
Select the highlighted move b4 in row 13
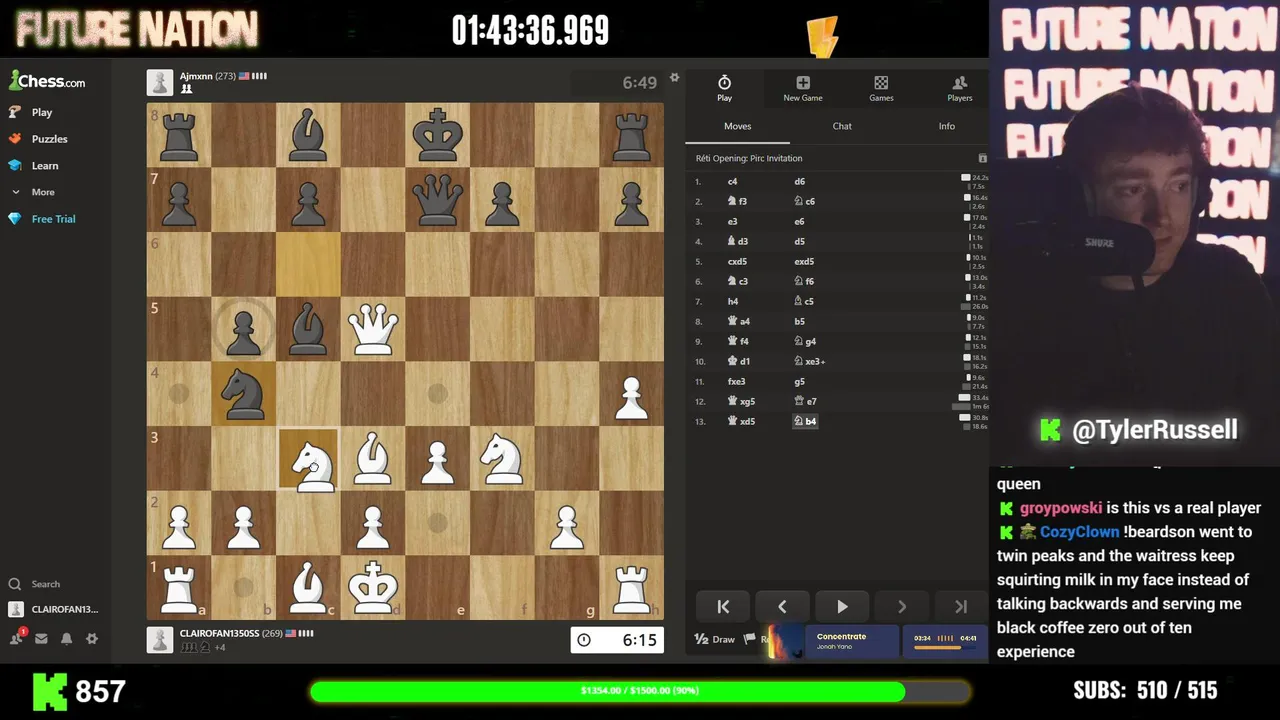tap(805, 421)
